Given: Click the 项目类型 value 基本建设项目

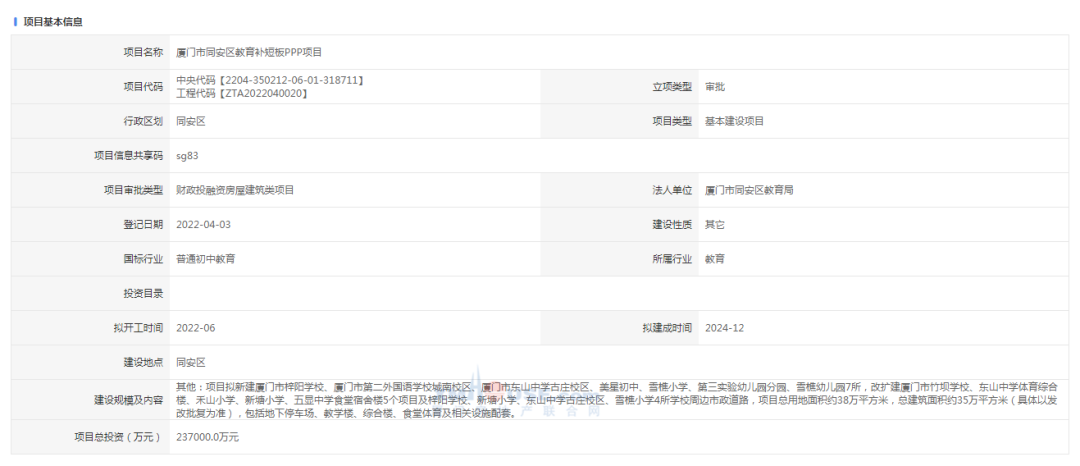Looking at the screenshot, I should point(734,121).
